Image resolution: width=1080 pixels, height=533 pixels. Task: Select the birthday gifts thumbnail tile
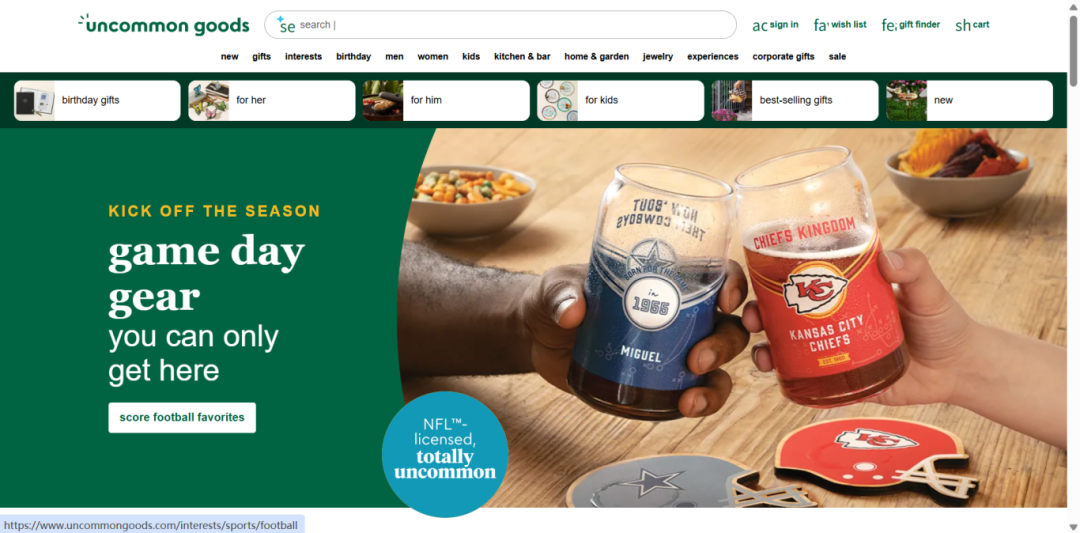pos(97,101)
